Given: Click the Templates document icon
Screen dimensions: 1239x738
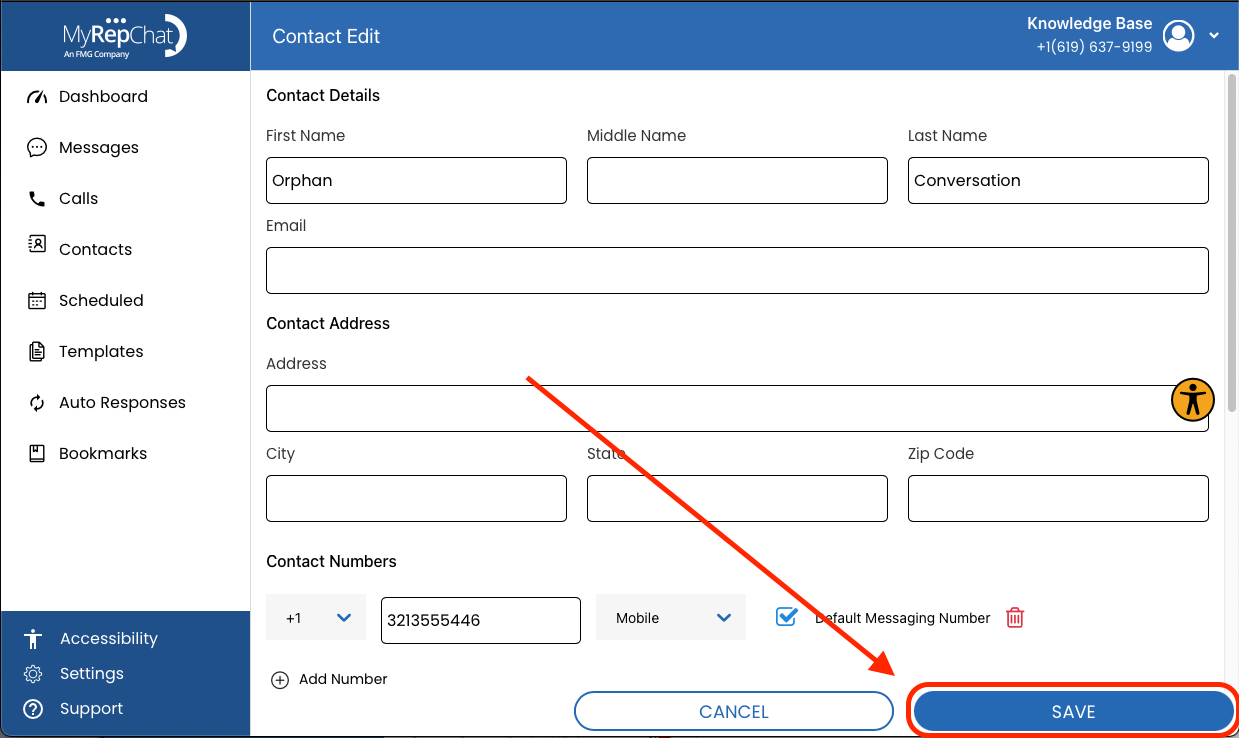Looking at the screenshot, I should point(37,351).
